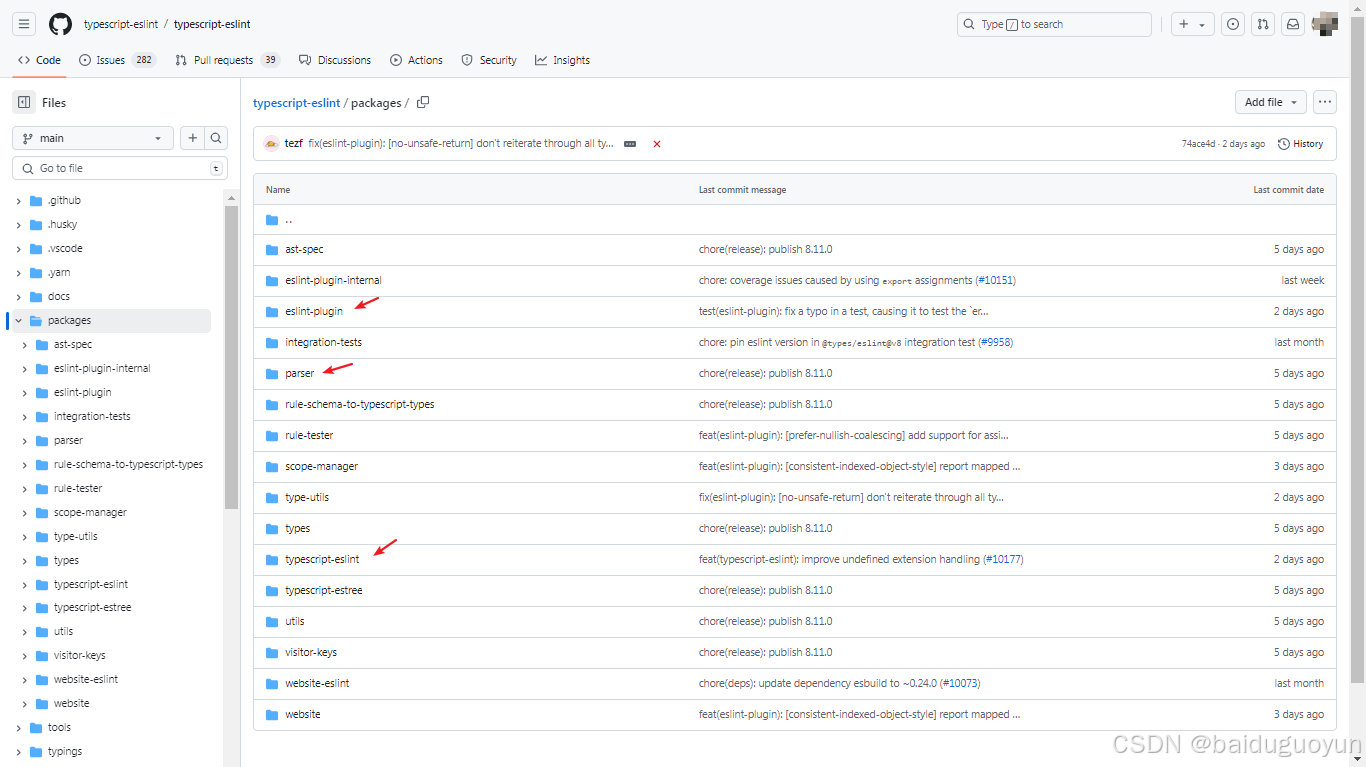Image resolution: width=1366 pixels, height=767 pixels.
Task: Open the integration-tests folder in list
Action: pyautogui.click(x=323, y=342)
